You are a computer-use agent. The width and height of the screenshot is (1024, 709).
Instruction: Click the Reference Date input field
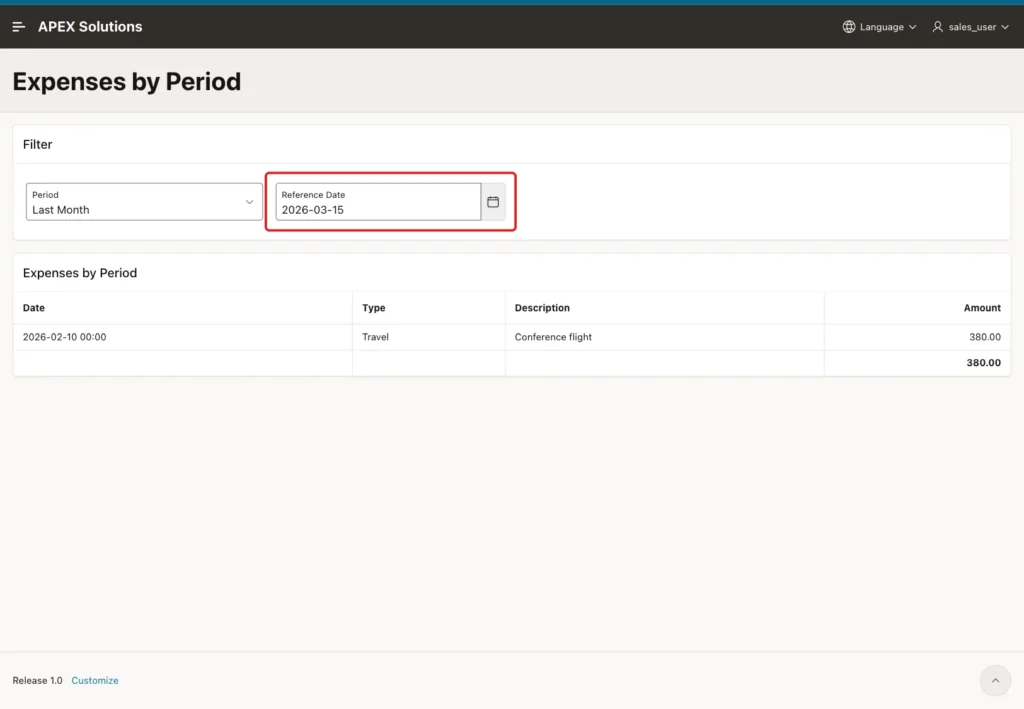coord(378,202)
